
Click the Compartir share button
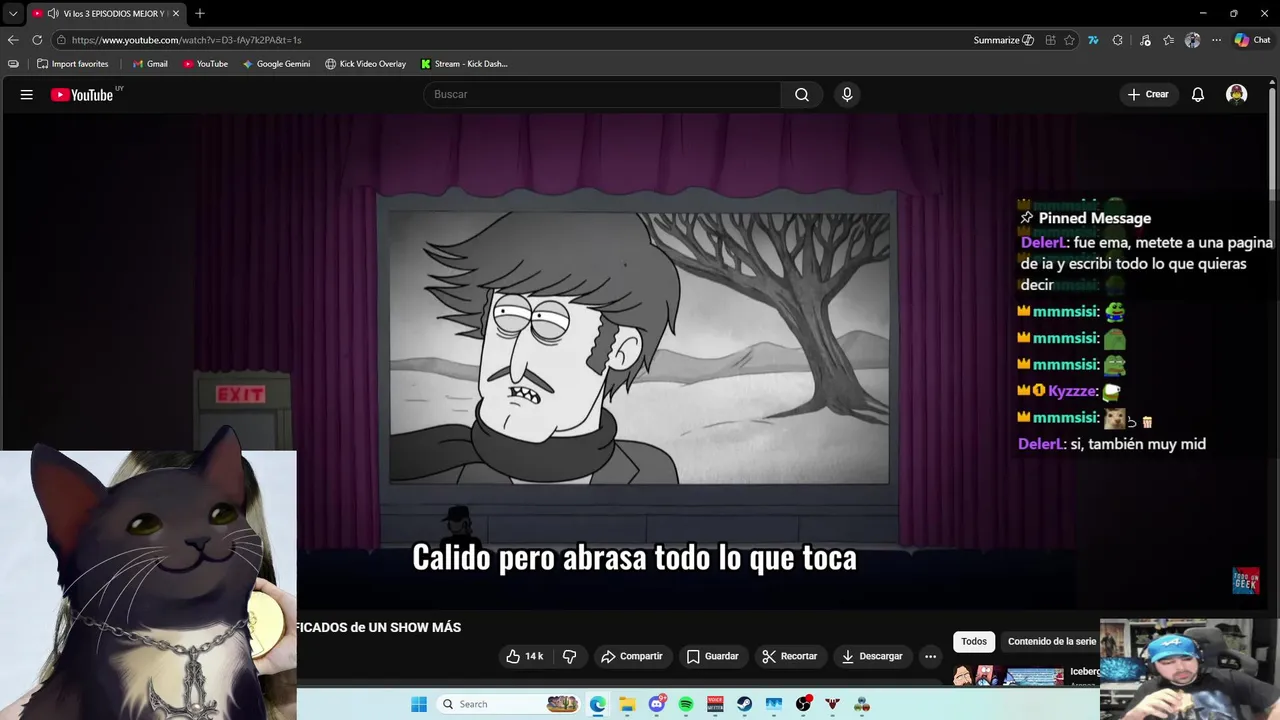[631, 656]
